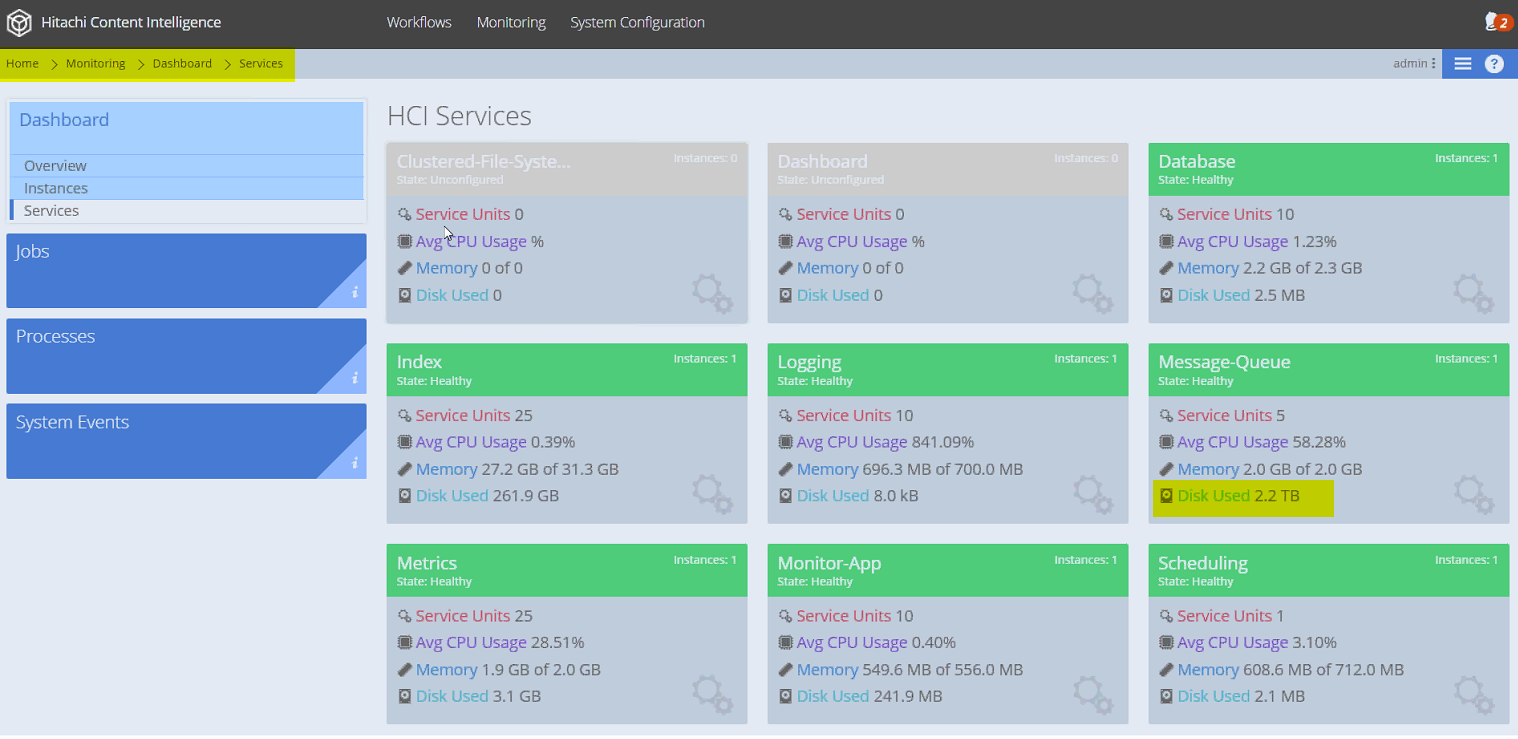Viewport: 1518px width, 739px height.
Task: Click Monitoring in the breadcrumb
Action: (96, 63)
